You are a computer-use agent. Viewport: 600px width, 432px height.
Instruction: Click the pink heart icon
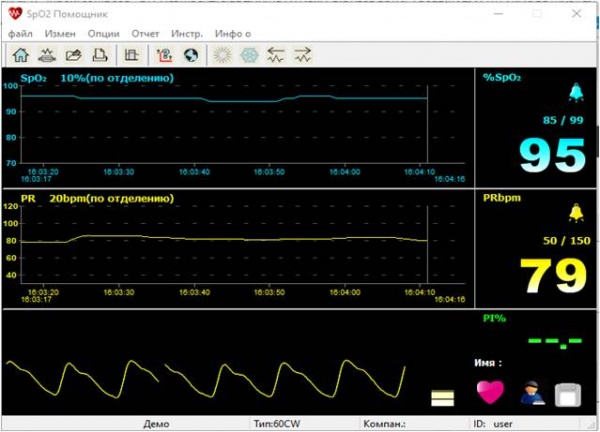click(x=490, y=393)
